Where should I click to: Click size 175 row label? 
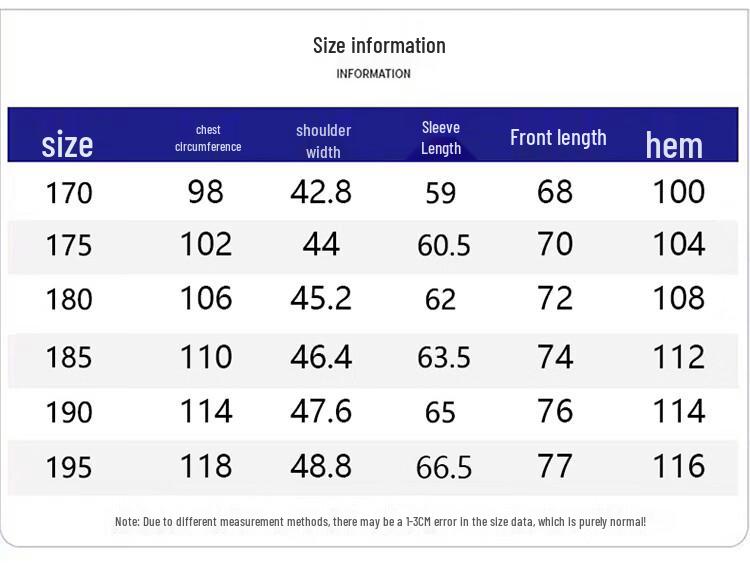pyautogui.click(x=69, y=245)
